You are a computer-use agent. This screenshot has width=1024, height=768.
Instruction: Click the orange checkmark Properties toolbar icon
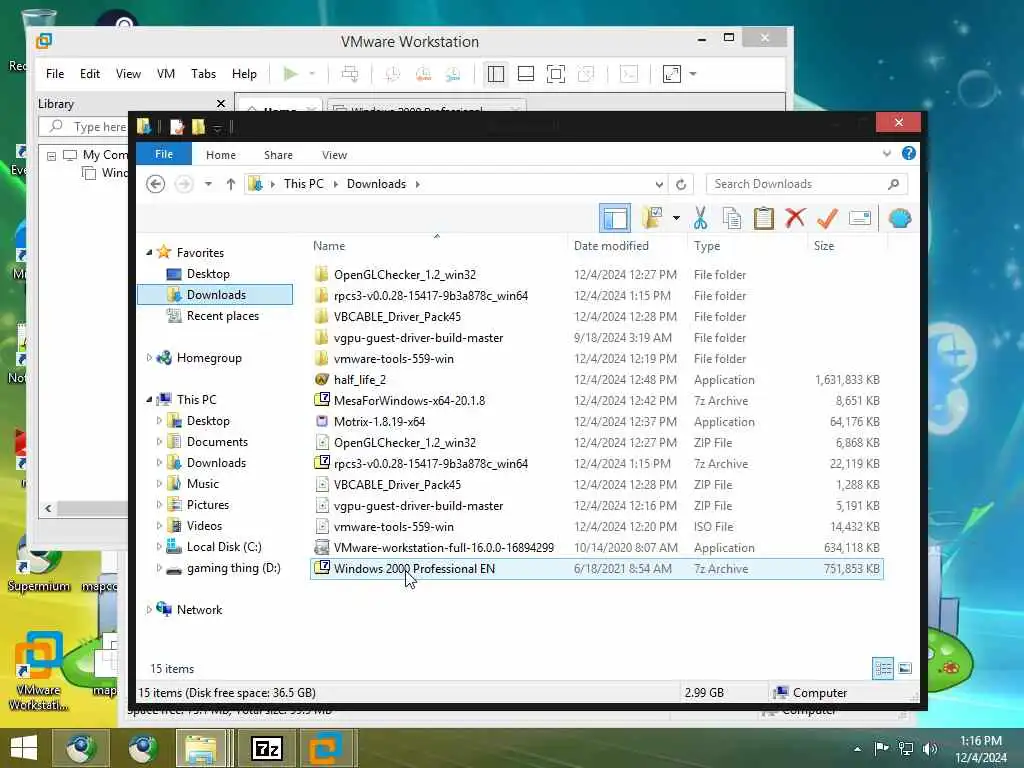(x=827, y=217)
